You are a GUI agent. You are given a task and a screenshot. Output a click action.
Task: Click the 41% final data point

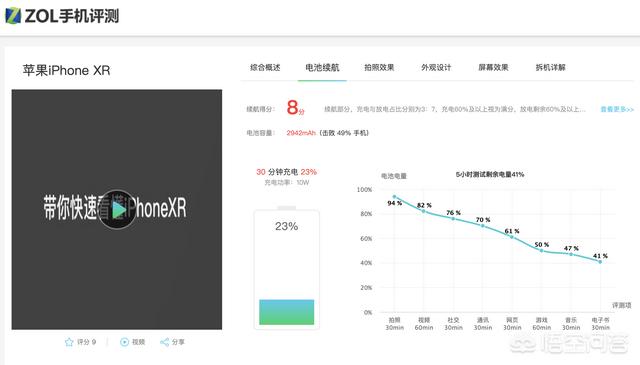[600, 262]
